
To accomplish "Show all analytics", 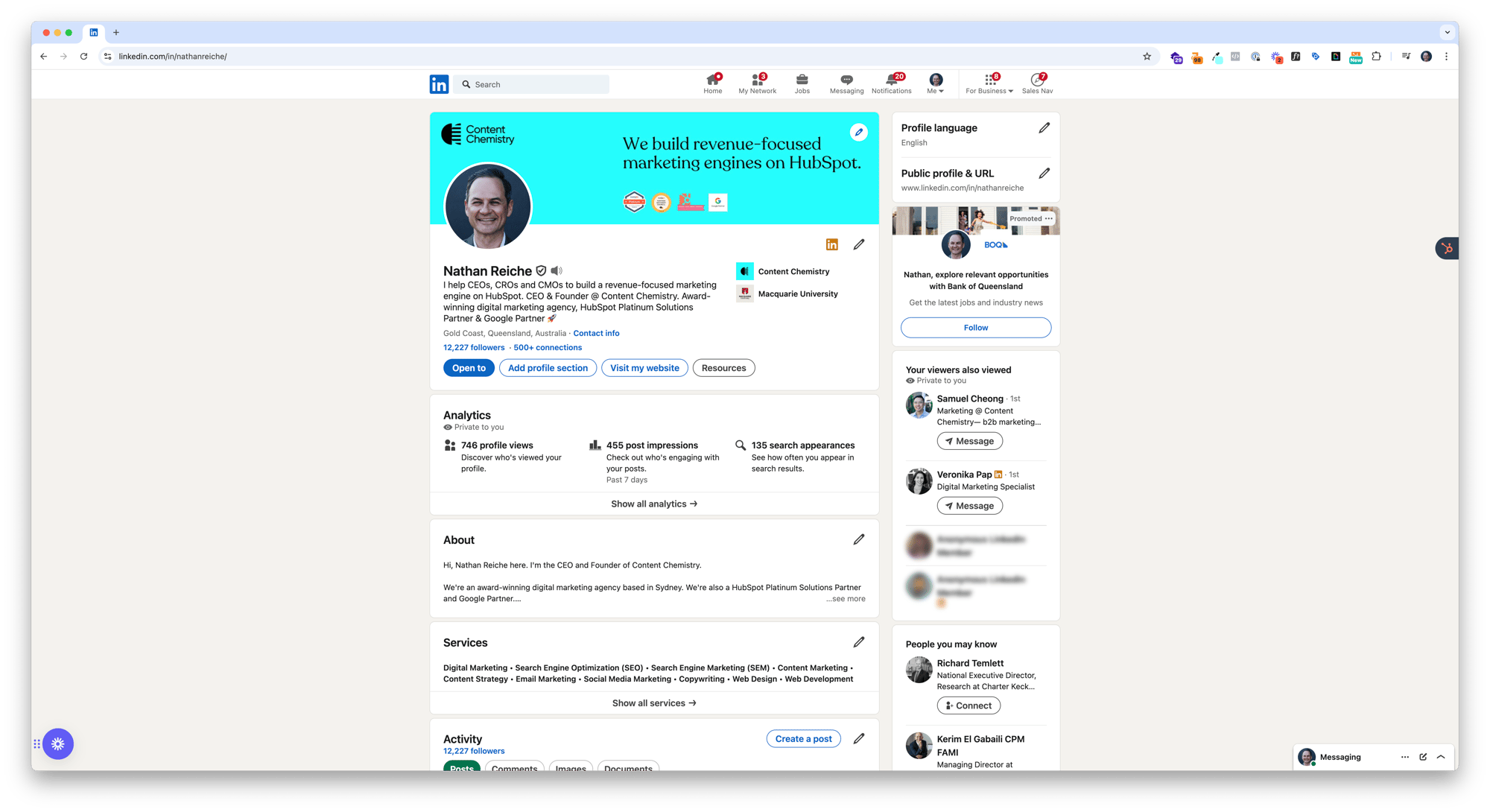I will tap(654, 504).
